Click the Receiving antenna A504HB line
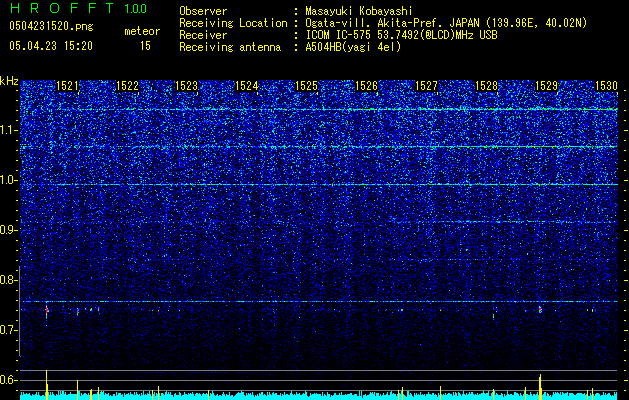The height and width of the screenshot is (400, 629). pyautogui.click(x=290, y=47)
